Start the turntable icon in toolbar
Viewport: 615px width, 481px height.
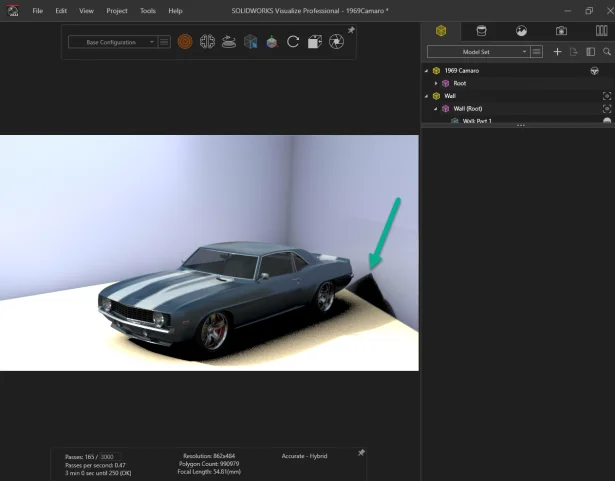pos(229,42)
